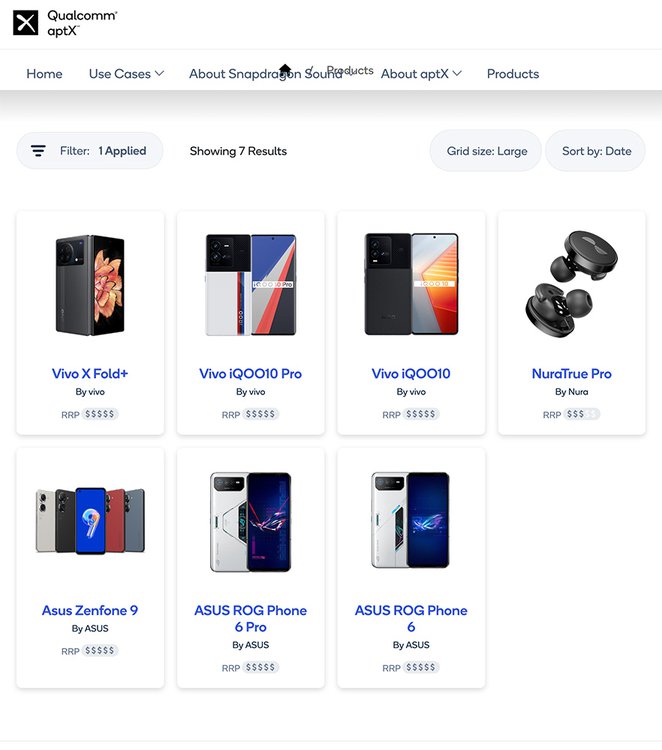Expand the Use Cases menu

pos(126,74)
